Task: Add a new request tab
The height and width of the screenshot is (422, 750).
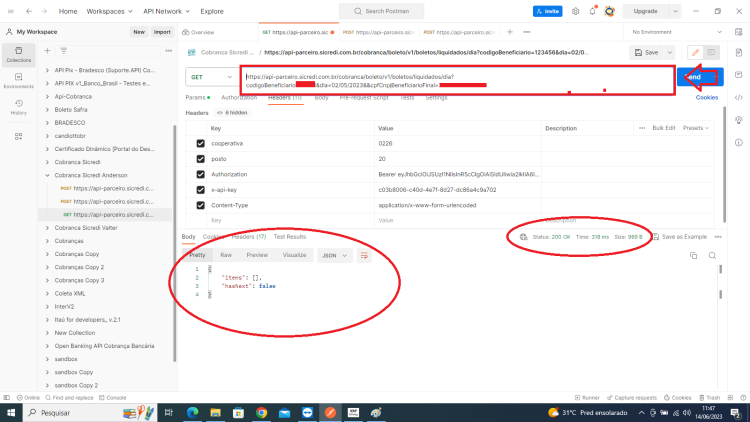Action: point(510,32)
